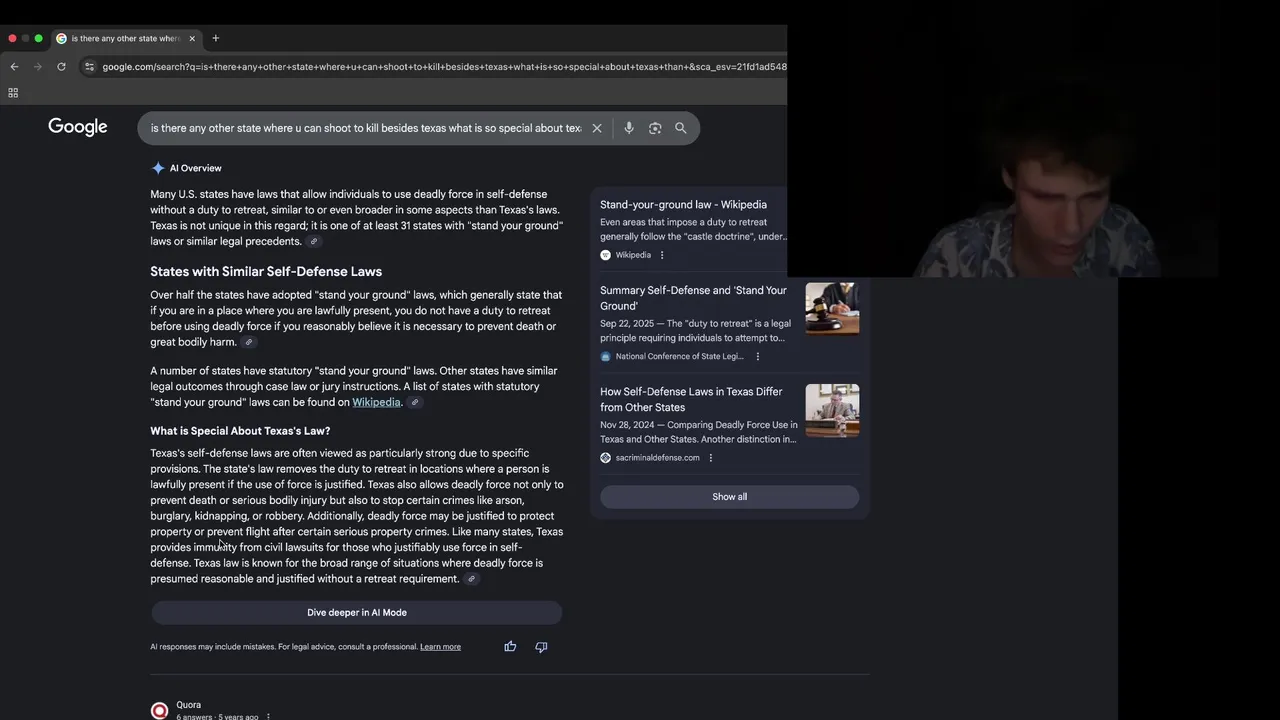Click the 'AI Overview' label
The width and height of the screenshot is (1280, 720).
point(195,168)
